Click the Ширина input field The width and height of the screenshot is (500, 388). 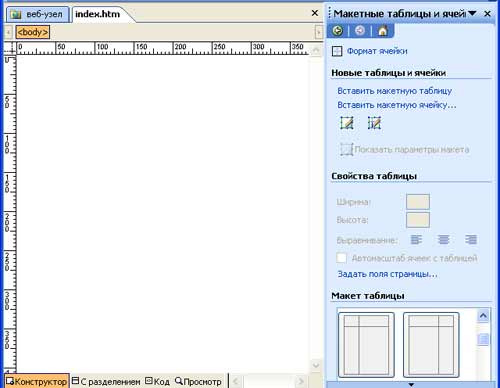[x=418, y=202]
